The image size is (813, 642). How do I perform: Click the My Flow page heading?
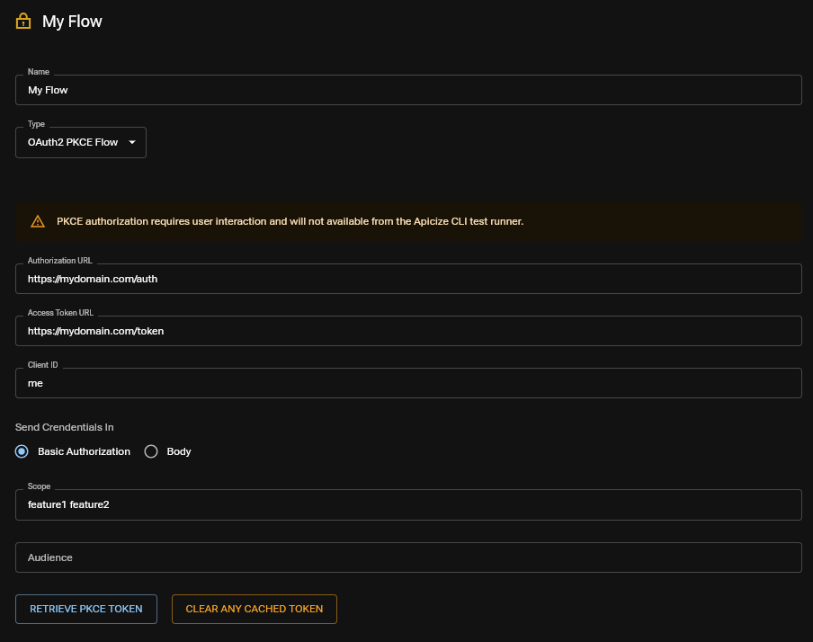point(72,21)
